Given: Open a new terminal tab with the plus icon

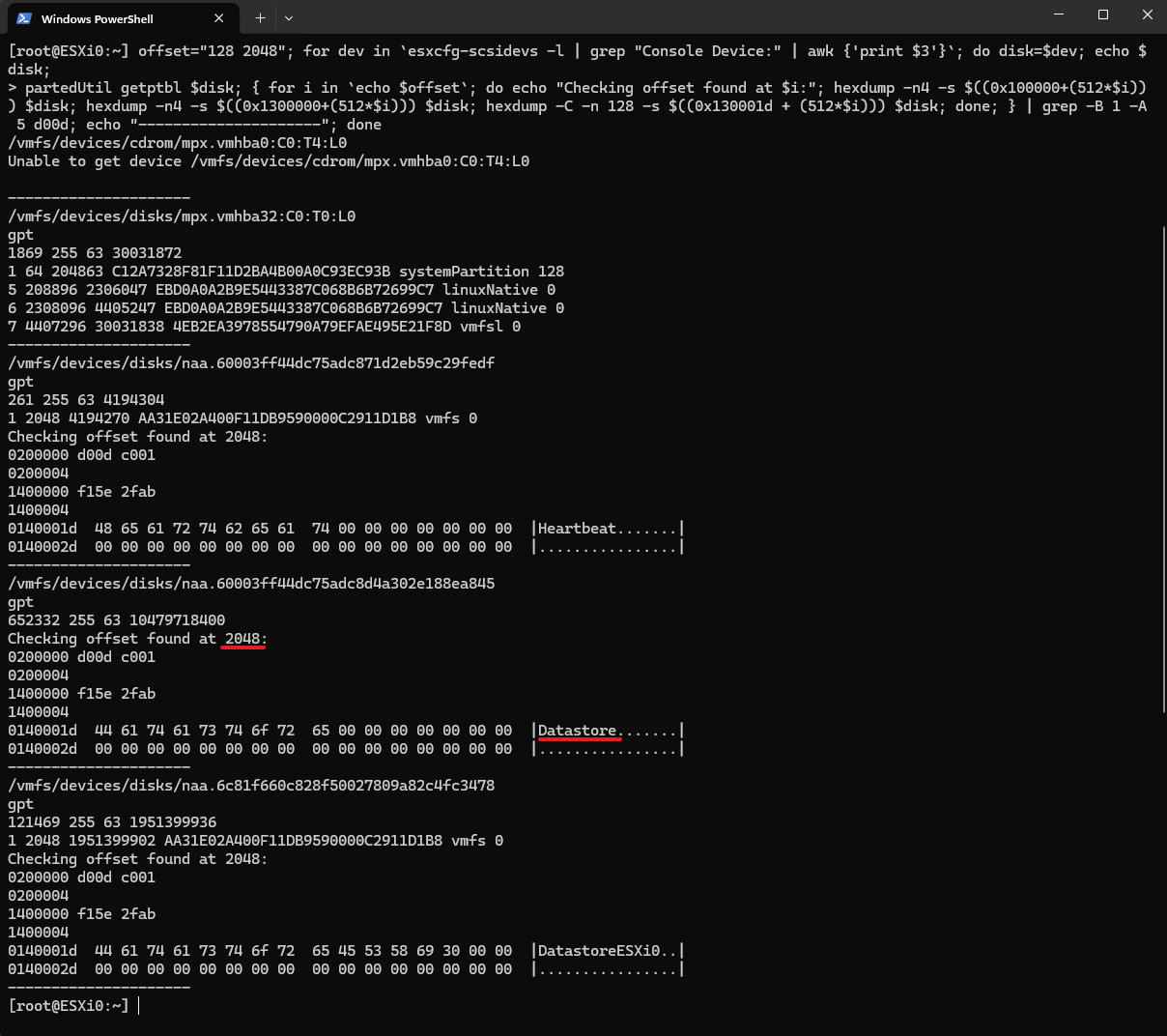Looking at the screenshot, I should [259, 17].
